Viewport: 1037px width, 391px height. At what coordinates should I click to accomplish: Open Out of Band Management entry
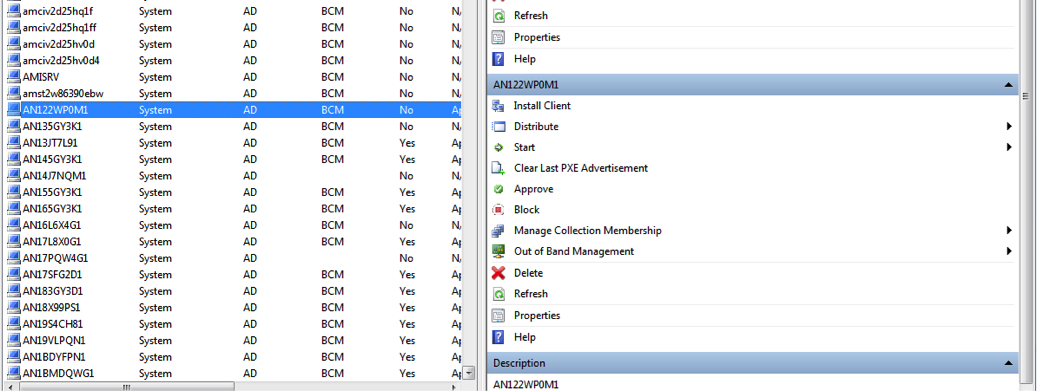click(x=573, y=251)
